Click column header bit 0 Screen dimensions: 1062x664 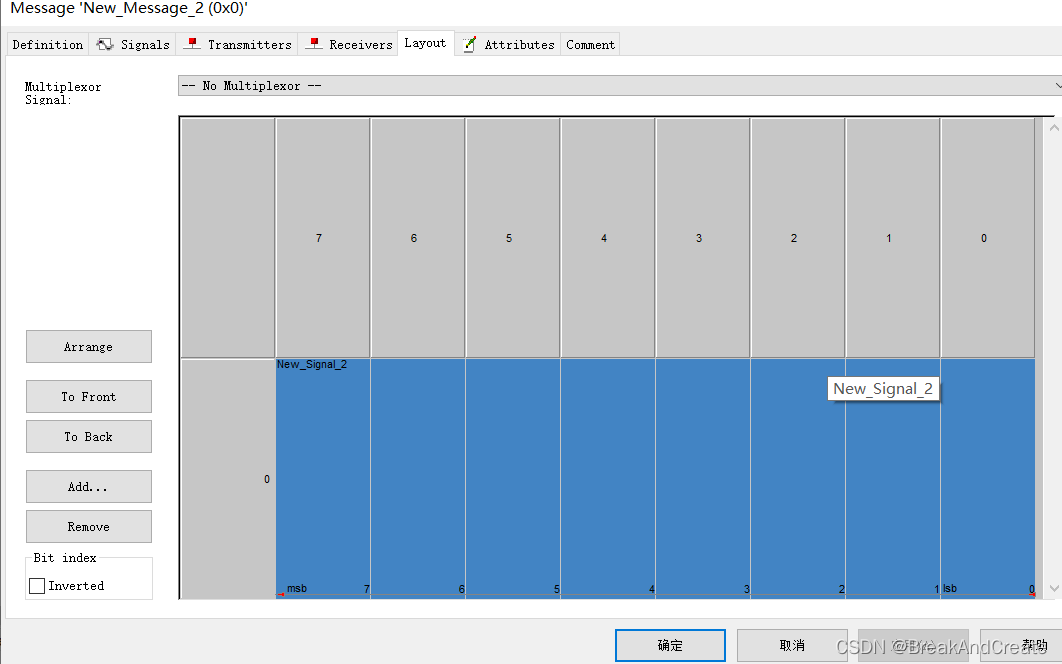pyautogui.click(x=987, y=238)
